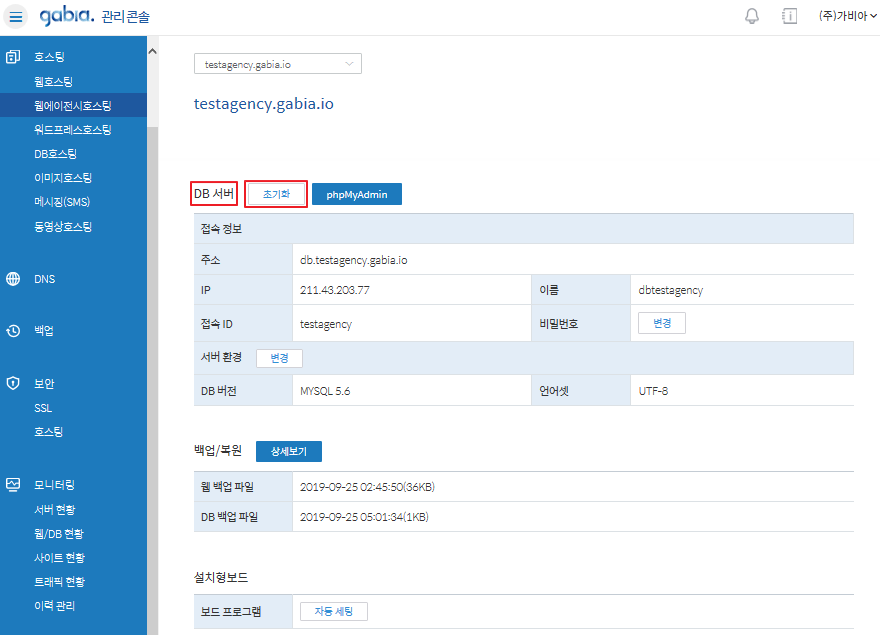
Task: Open the info guide icon
Action: point(789,16)
